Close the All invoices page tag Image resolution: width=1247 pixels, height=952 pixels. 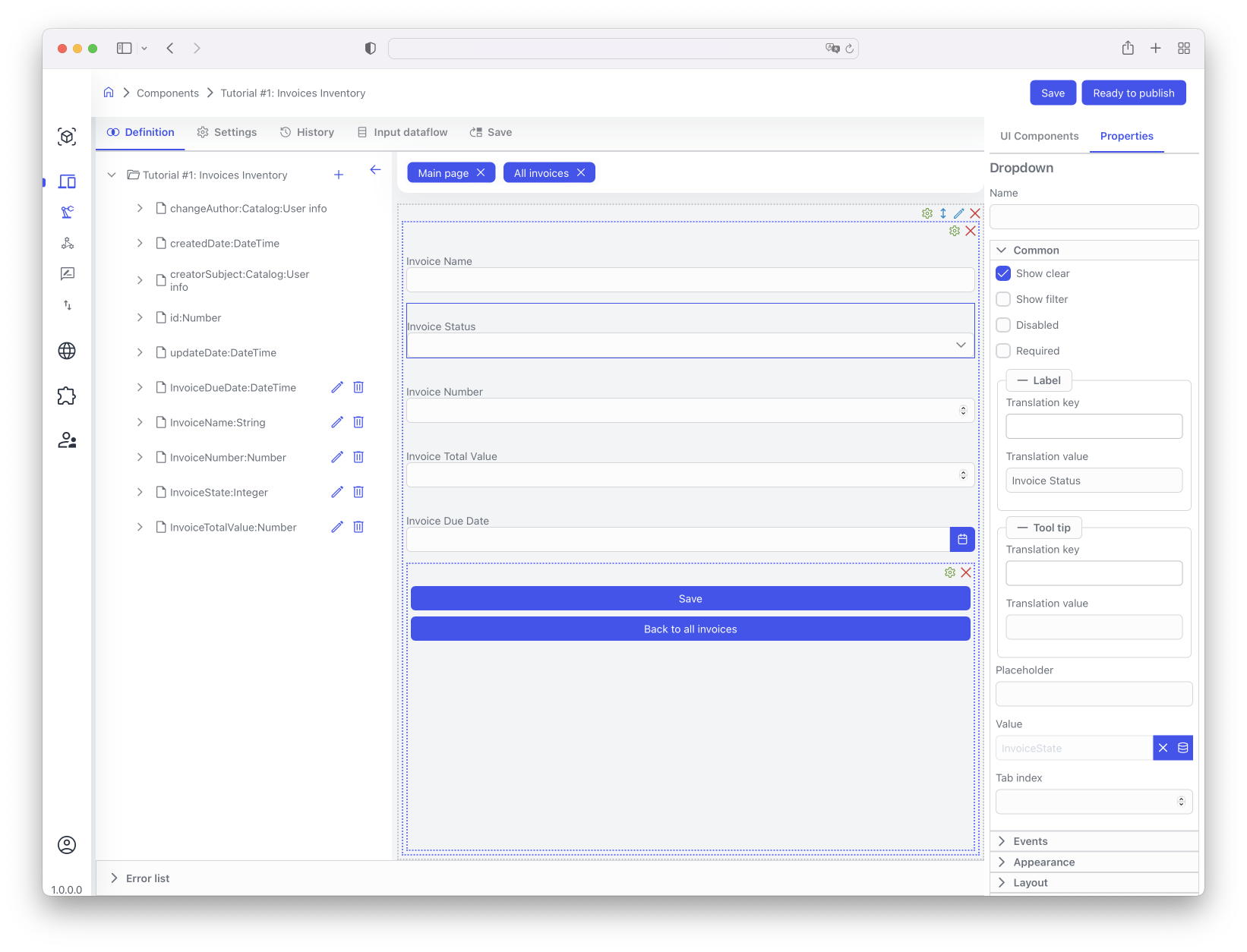point(581,172)
